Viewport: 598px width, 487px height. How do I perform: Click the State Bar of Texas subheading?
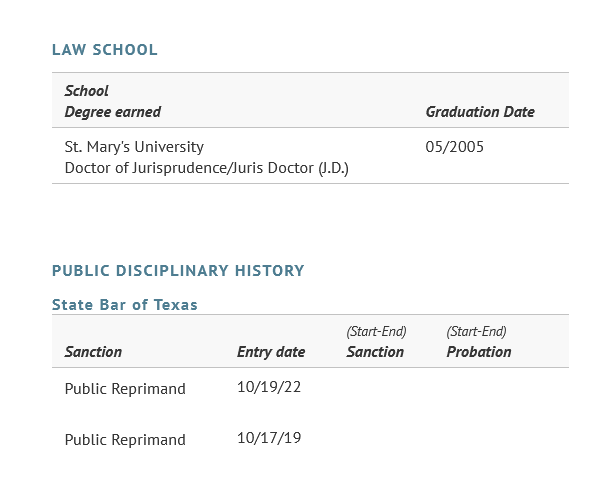coord(125,305)
